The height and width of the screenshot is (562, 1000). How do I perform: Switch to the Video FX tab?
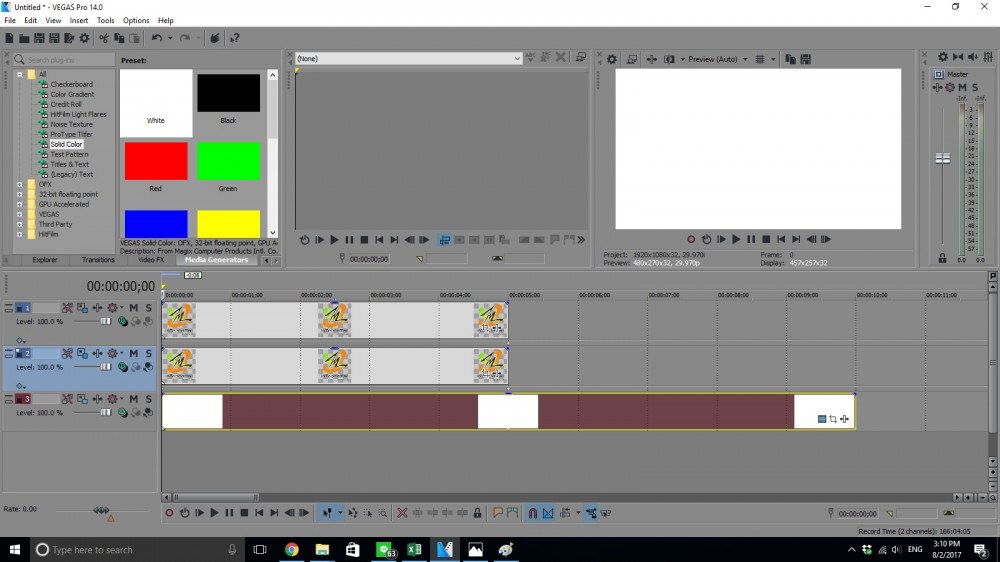(x=151, y=260)
